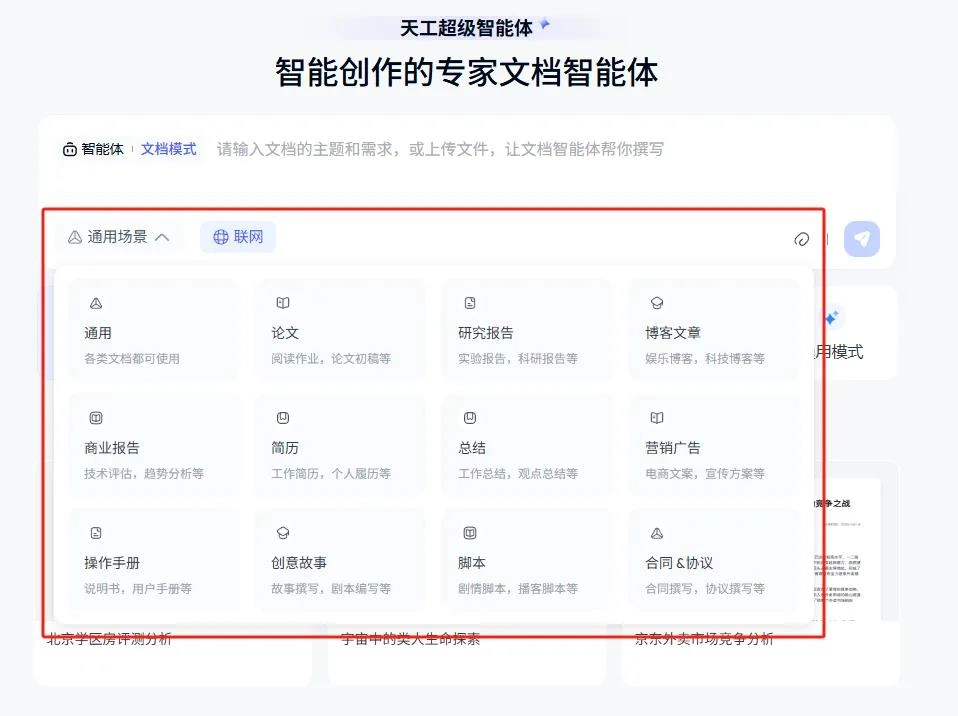Pick the 简历 scenario
Viewport: 958px width, 716px height.
tap(340, 445)
